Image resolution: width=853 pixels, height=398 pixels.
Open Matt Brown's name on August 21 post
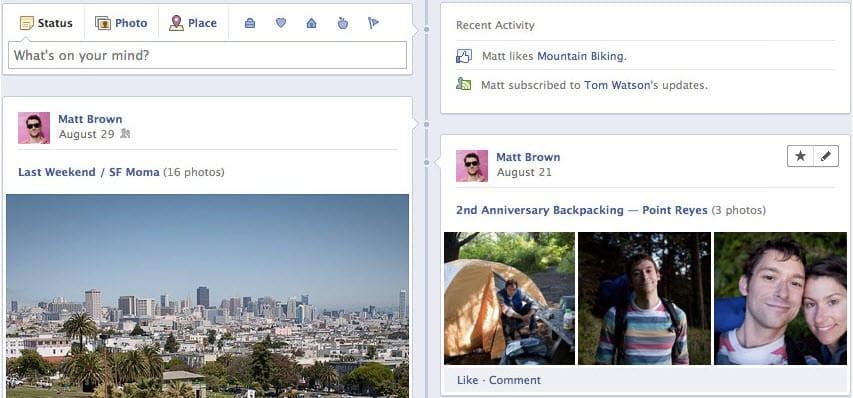pyautogui.click(x=528, y=157)
